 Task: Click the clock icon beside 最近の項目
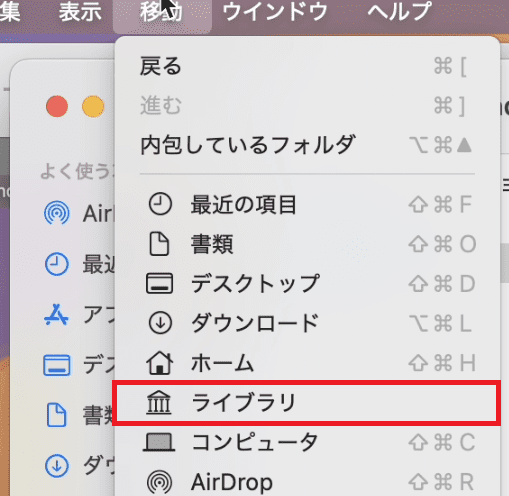pyautogui.click(x=160, y=204)
